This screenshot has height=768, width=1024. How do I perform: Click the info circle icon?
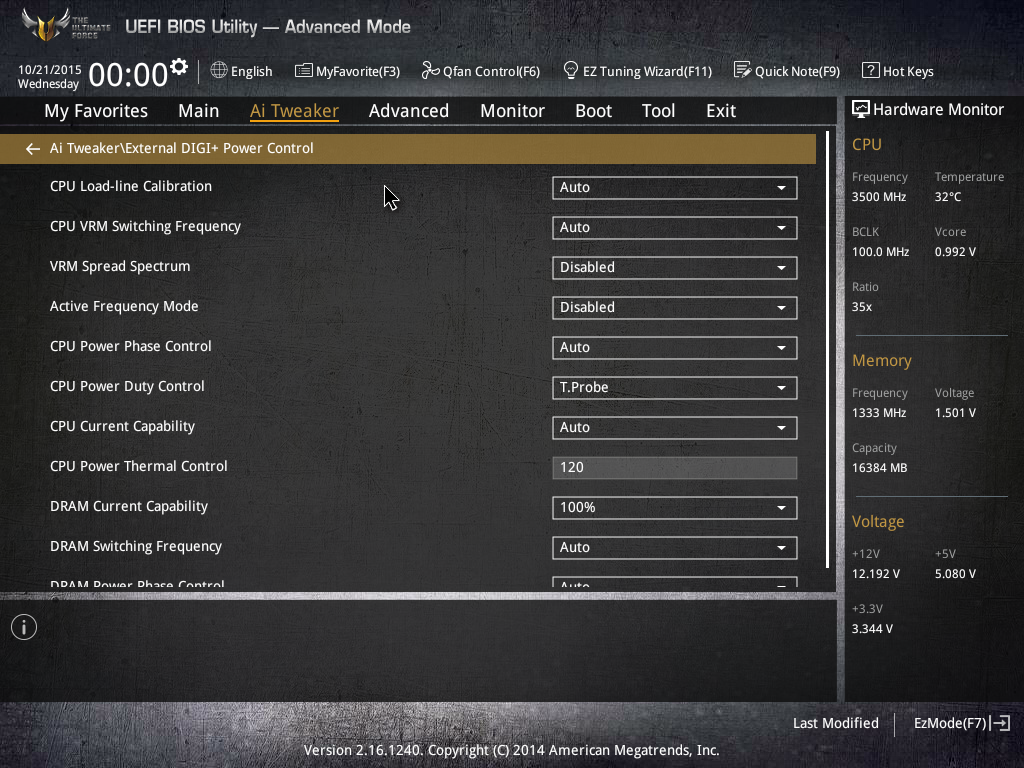click(24, 627)
